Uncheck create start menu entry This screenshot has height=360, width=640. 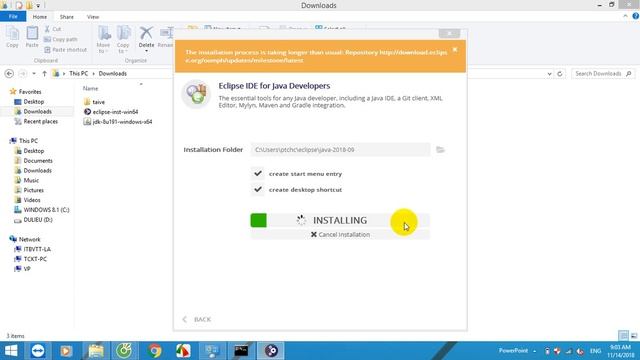click(258, 173)
